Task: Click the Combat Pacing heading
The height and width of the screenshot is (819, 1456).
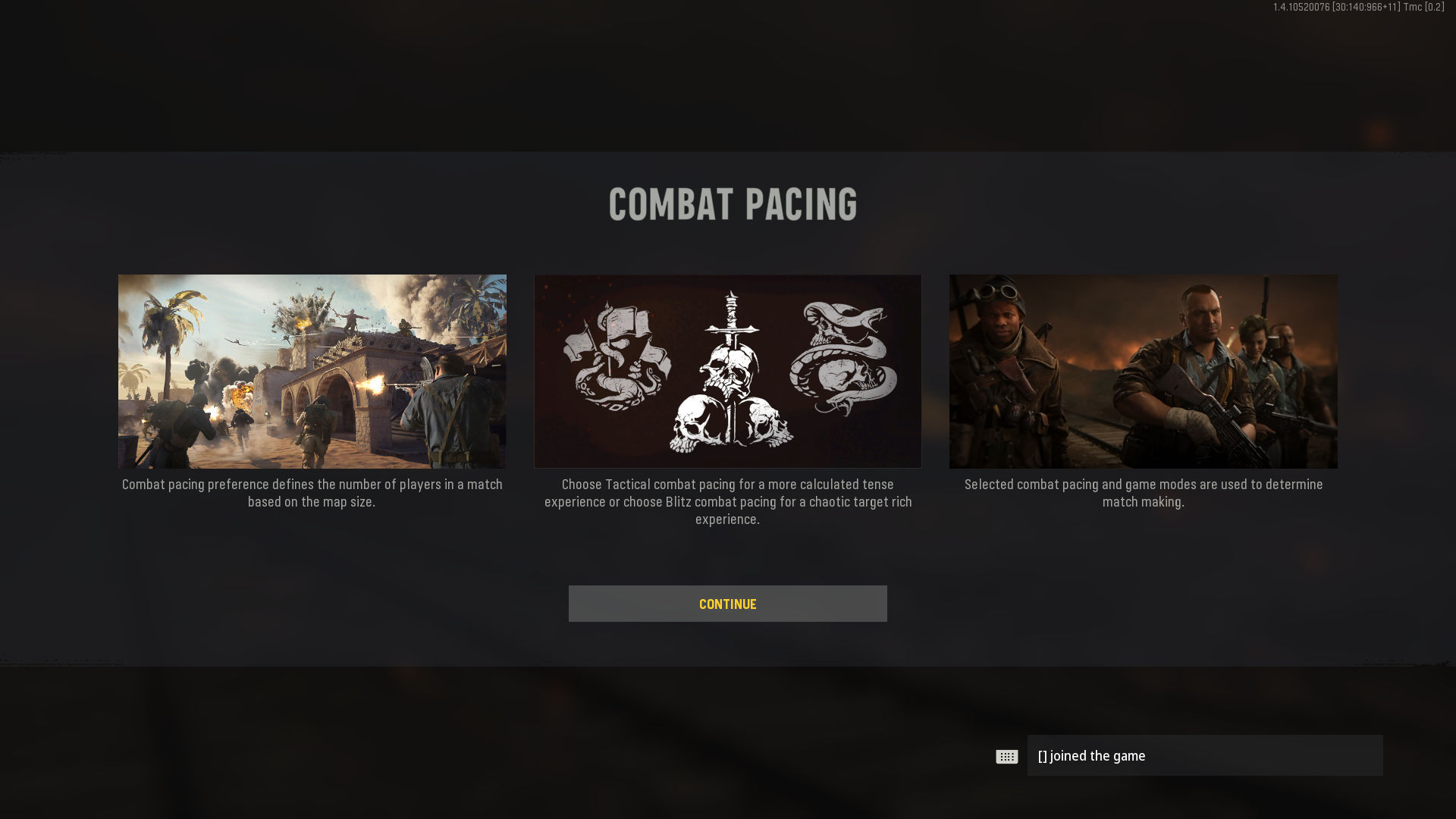Action: coord(733,204)
